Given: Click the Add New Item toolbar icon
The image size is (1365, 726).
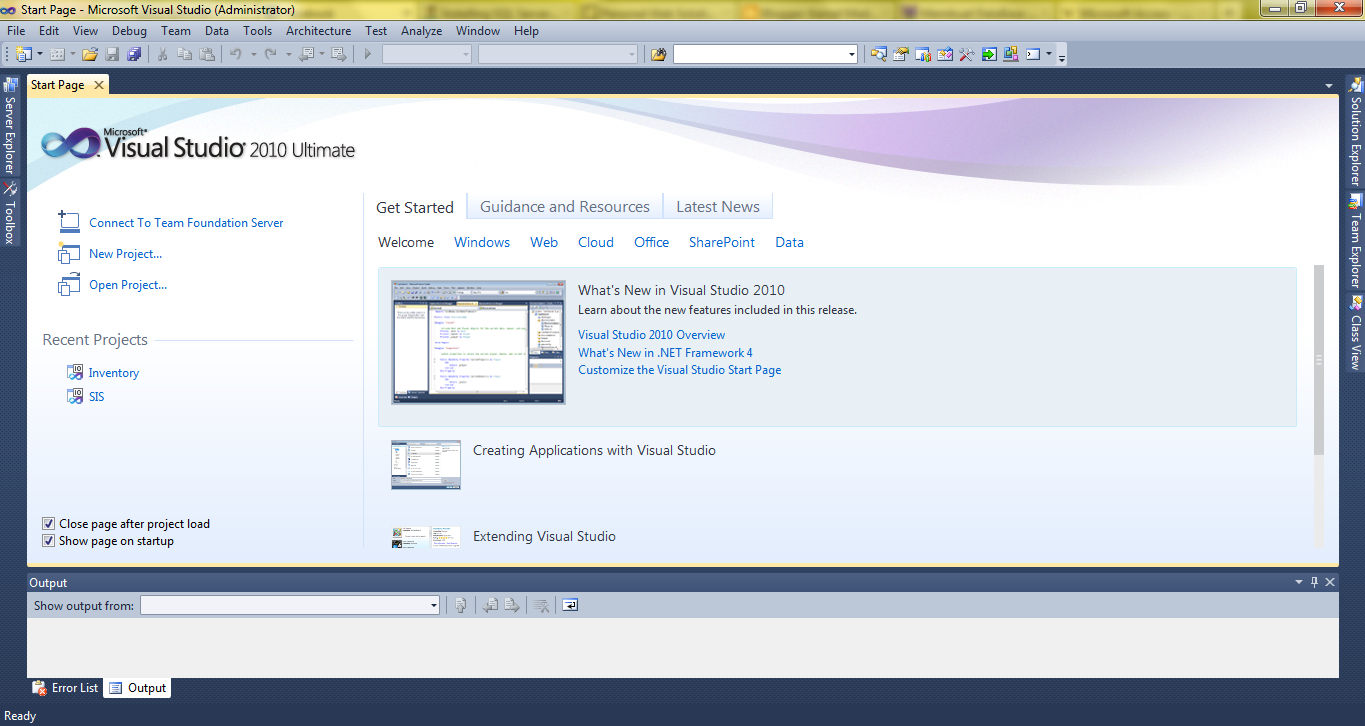Looking at the screenshot, I should click(x=57, y=54).
